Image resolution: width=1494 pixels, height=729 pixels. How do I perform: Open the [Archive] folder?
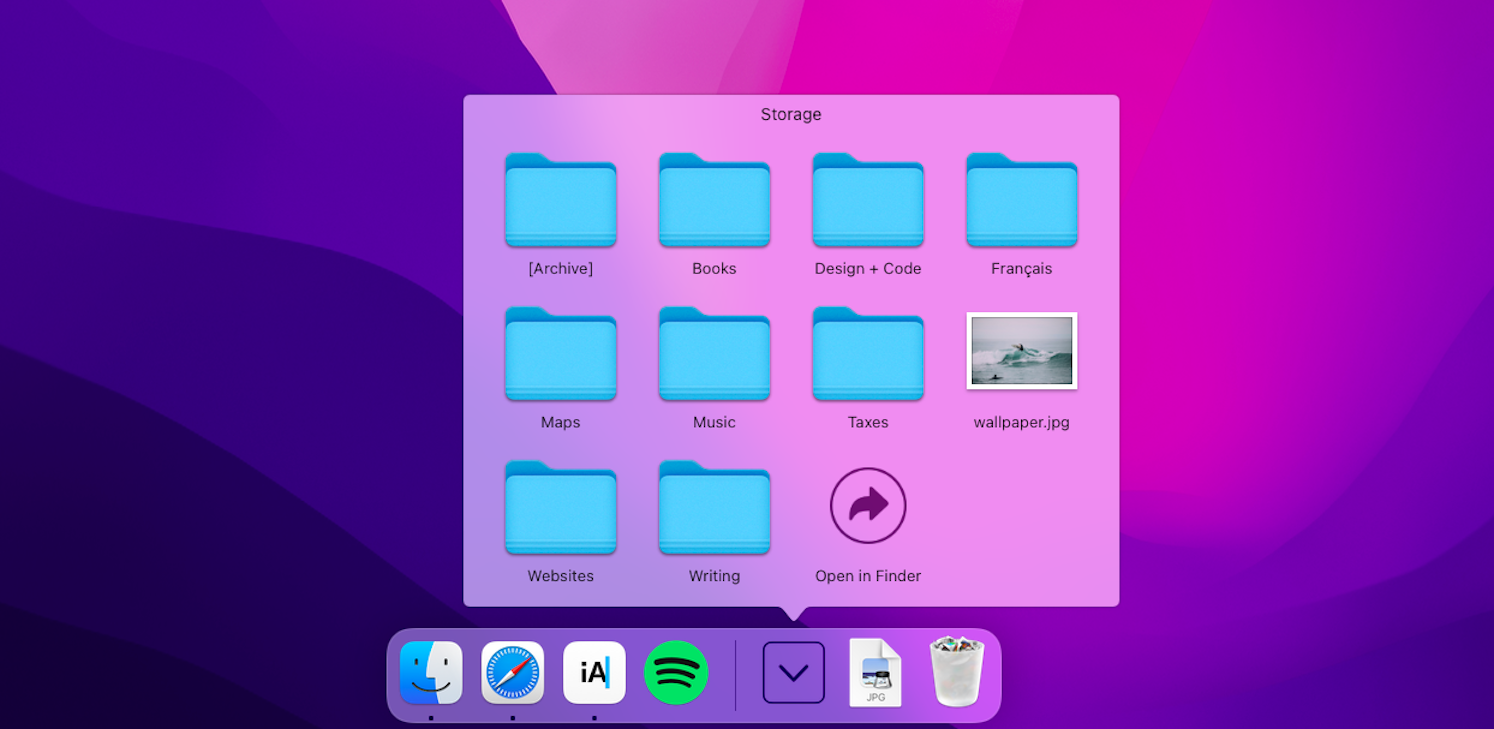tap(561, 201)
